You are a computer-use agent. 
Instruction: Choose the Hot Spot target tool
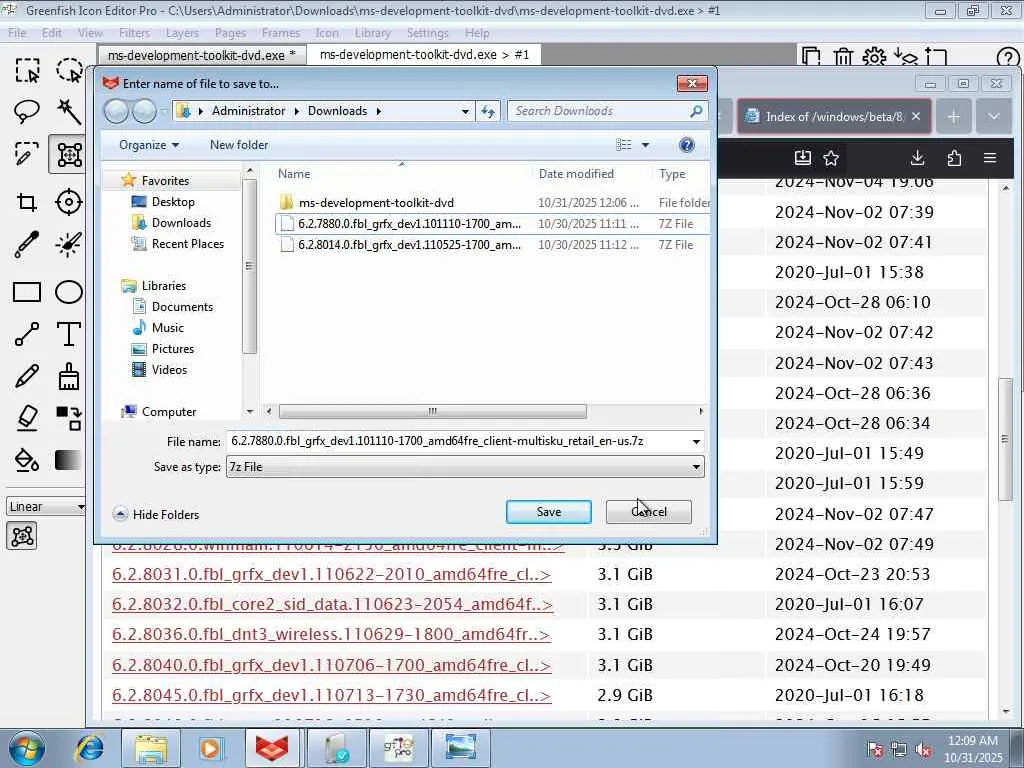[x=69, y=202]
